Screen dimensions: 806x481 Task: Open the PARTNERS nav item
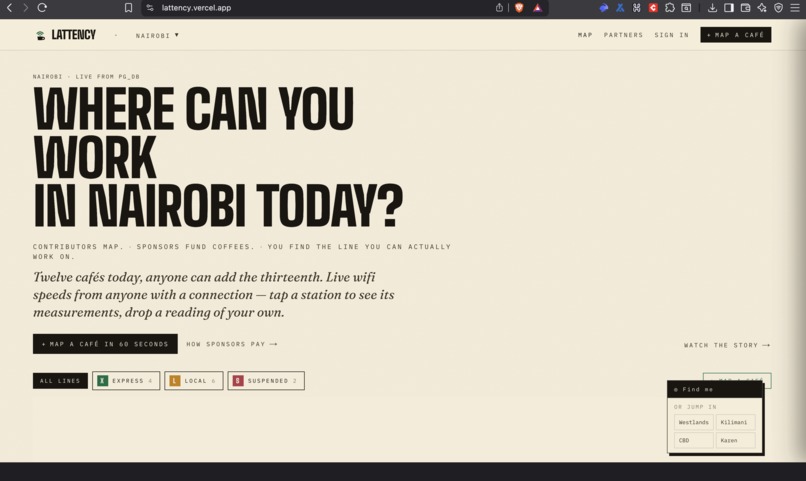click(623, 35)
